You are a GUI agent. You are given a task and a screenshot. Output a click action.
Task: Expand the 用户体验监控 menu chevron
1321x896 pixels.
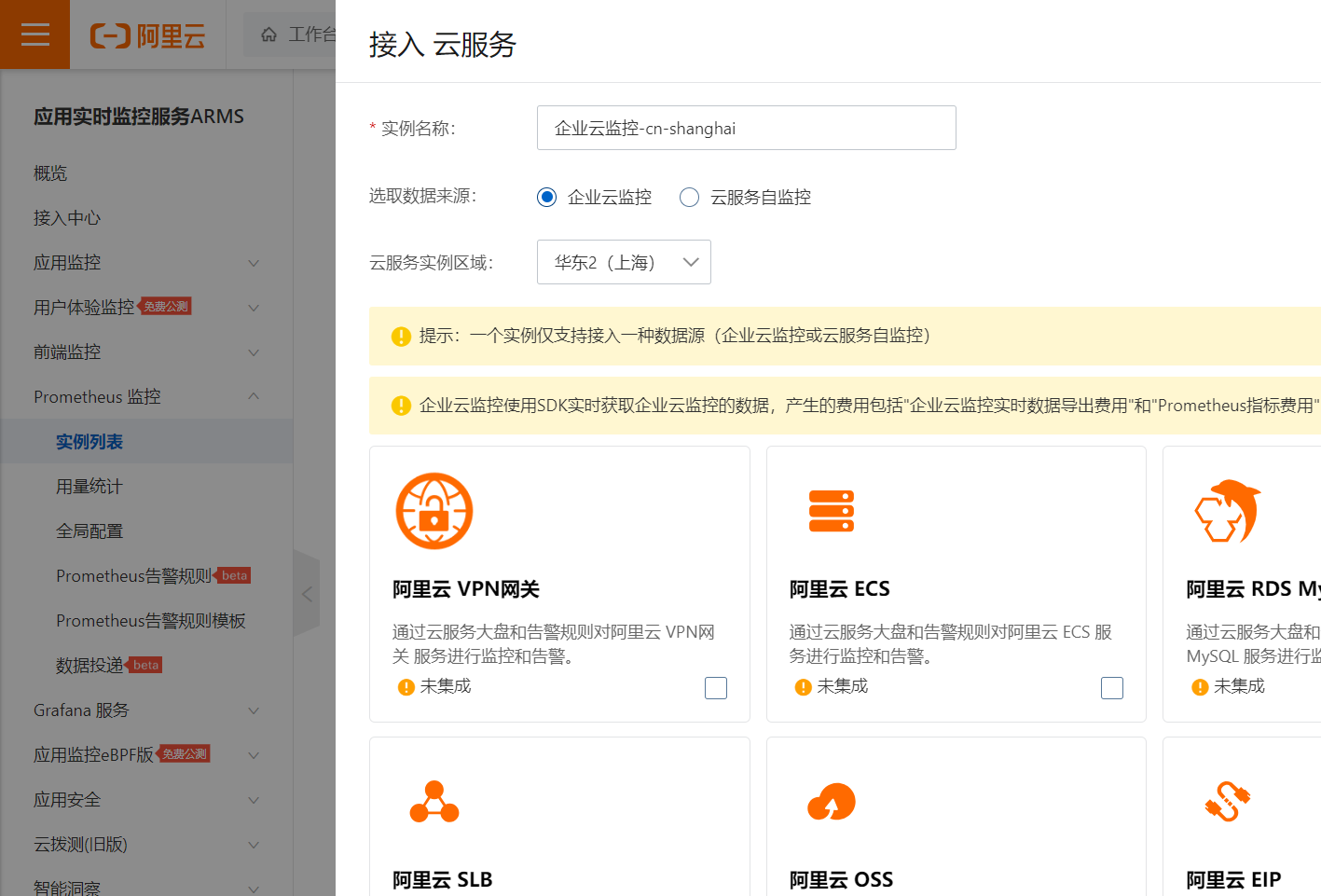coord(254,308)
